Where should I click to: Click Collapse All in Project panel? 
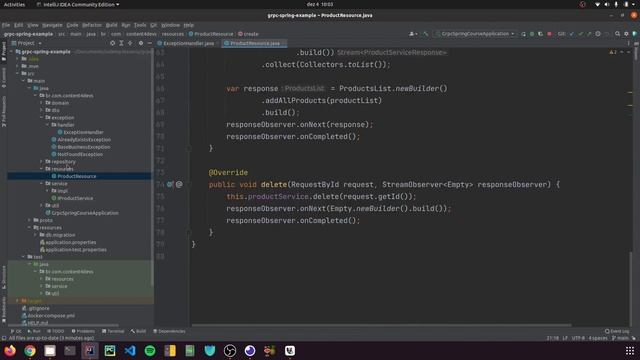(x=130, y=43)
